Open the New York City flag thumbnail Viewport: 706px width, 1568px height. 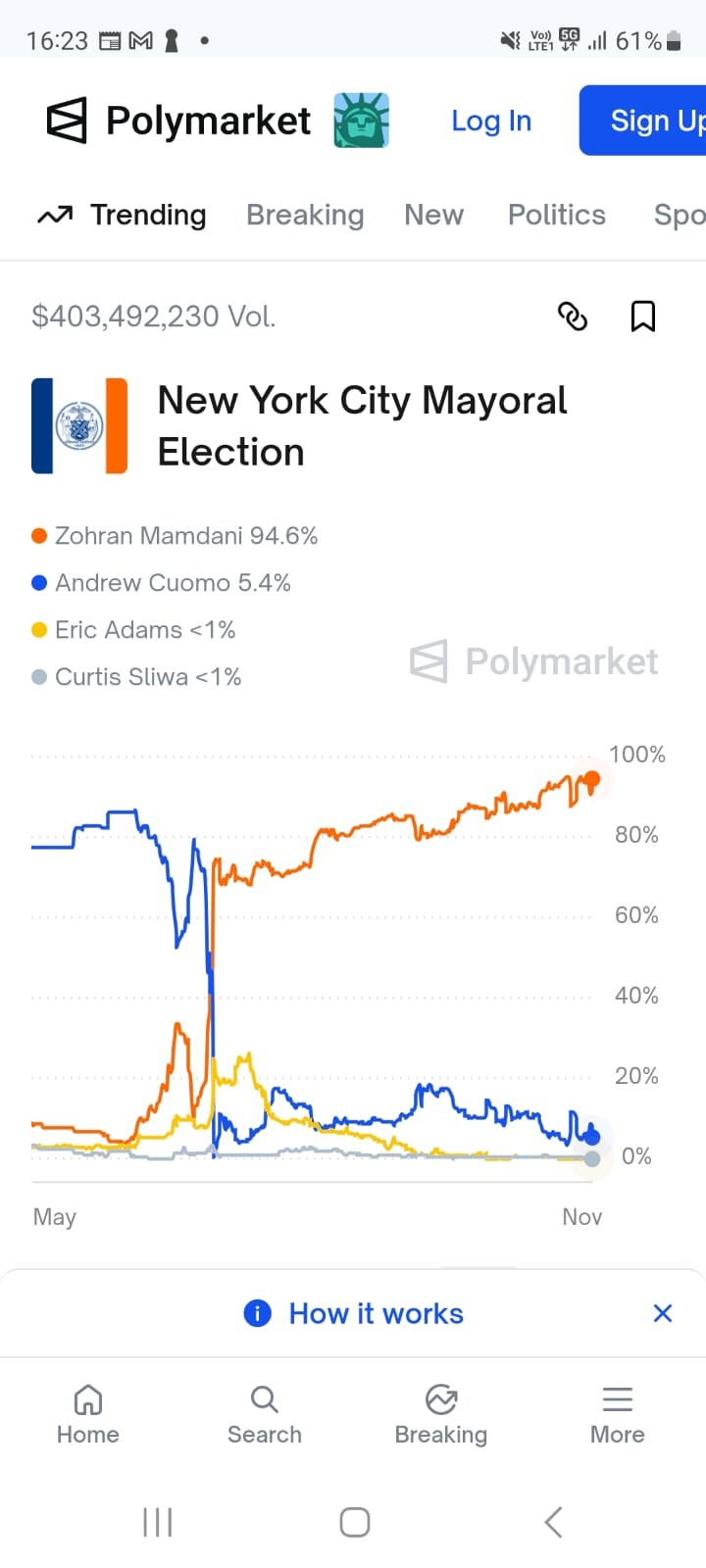[x=79, y=426]
